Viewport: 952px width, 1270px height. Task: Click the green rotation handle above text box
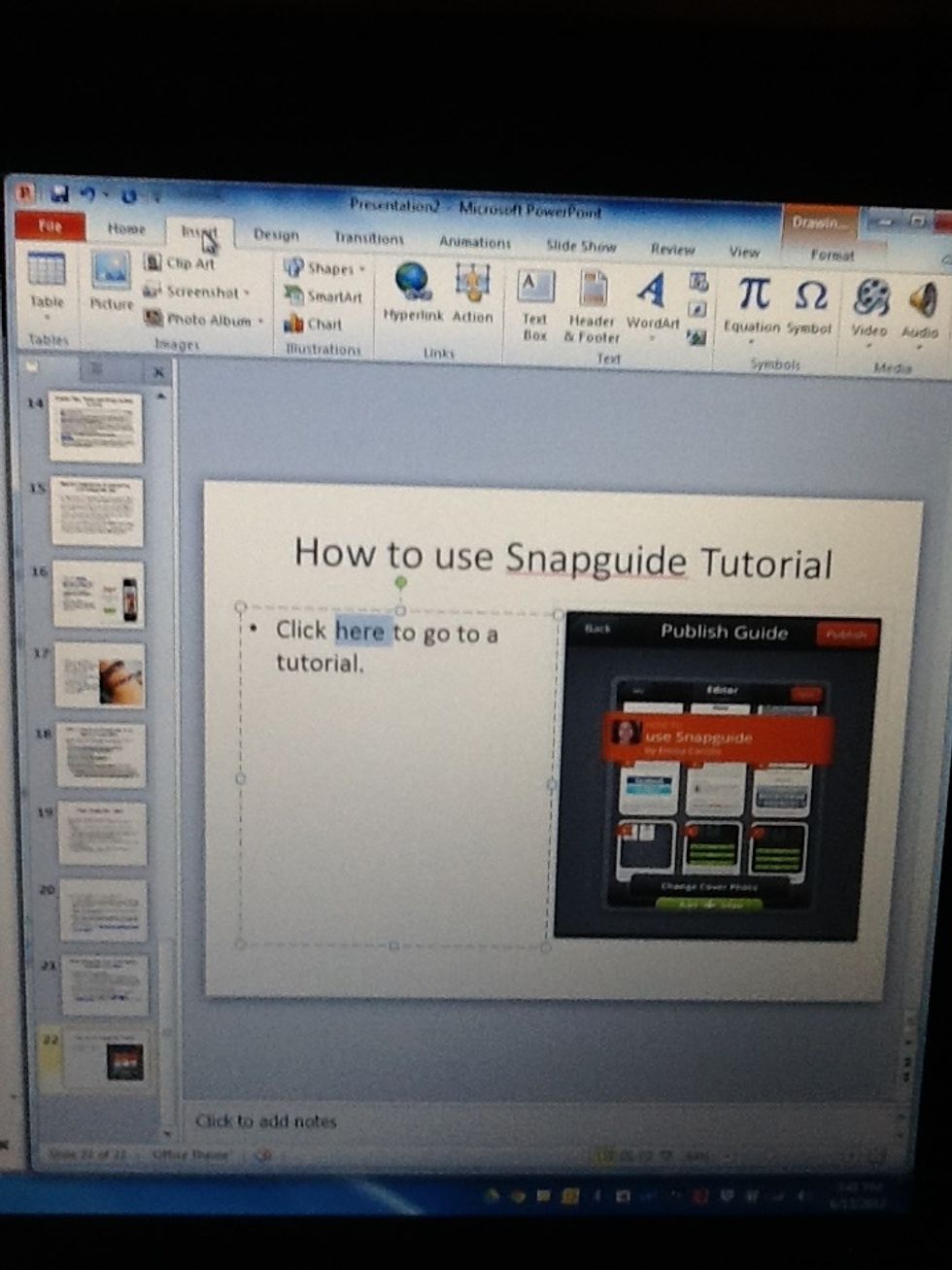coord(400,582)
